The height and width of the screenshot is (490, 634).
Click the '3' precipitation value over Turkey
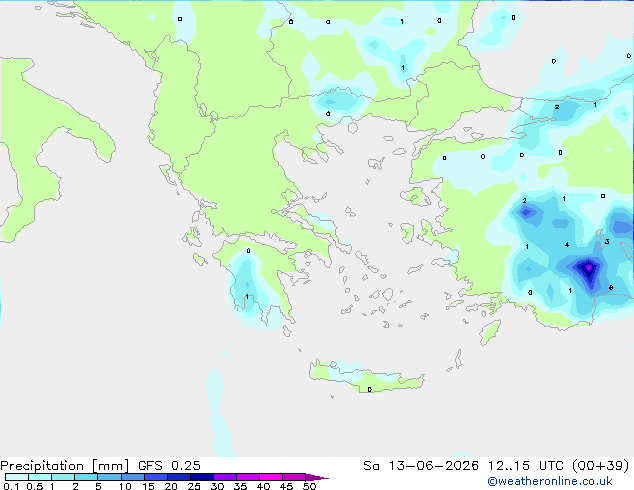click(607, 241)
